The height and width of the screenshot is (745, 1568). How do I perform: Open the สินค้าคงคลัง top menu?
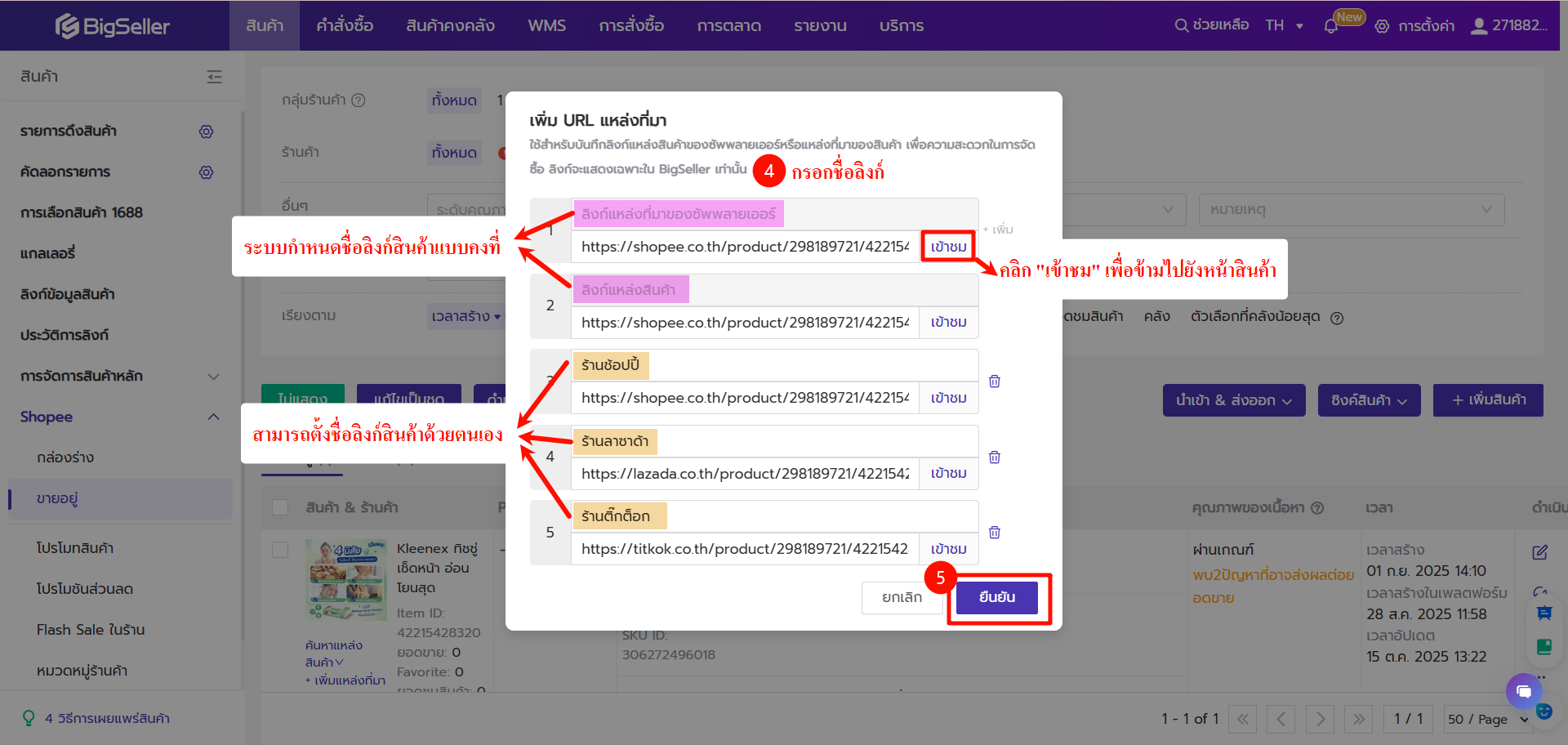tap(450, 25)
